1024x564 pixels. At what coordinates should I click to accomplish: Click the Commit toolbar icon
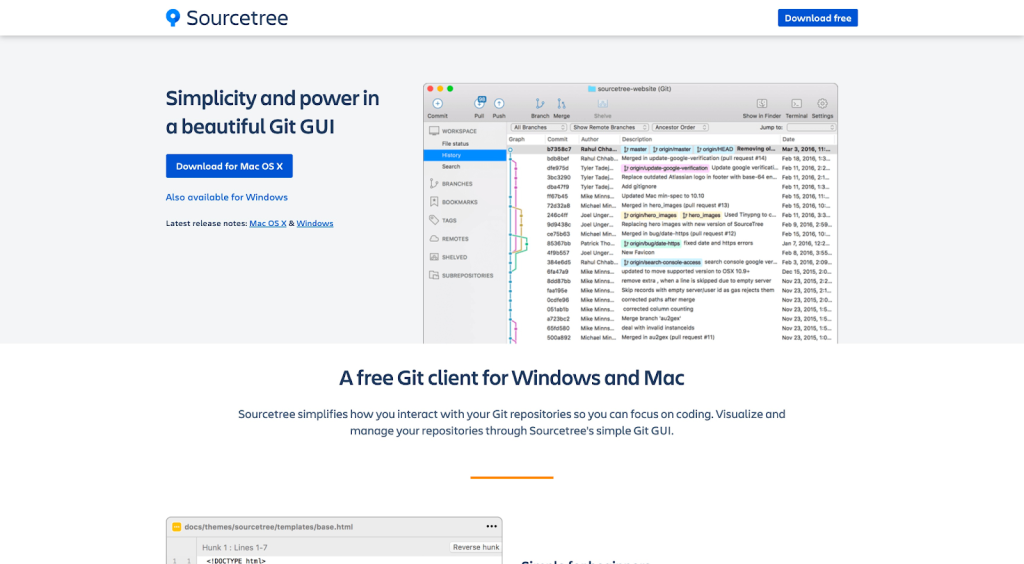pyautogui.click(x=438, y=104)
